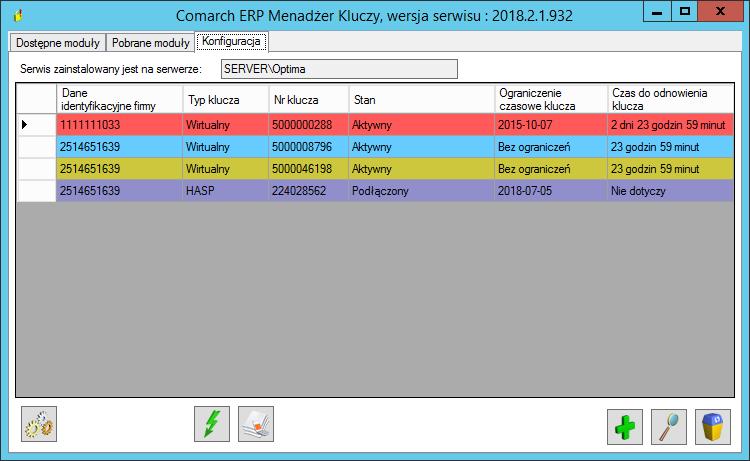Click the Stan column header
Screen dimensions: 750x461
coord(421,99)
